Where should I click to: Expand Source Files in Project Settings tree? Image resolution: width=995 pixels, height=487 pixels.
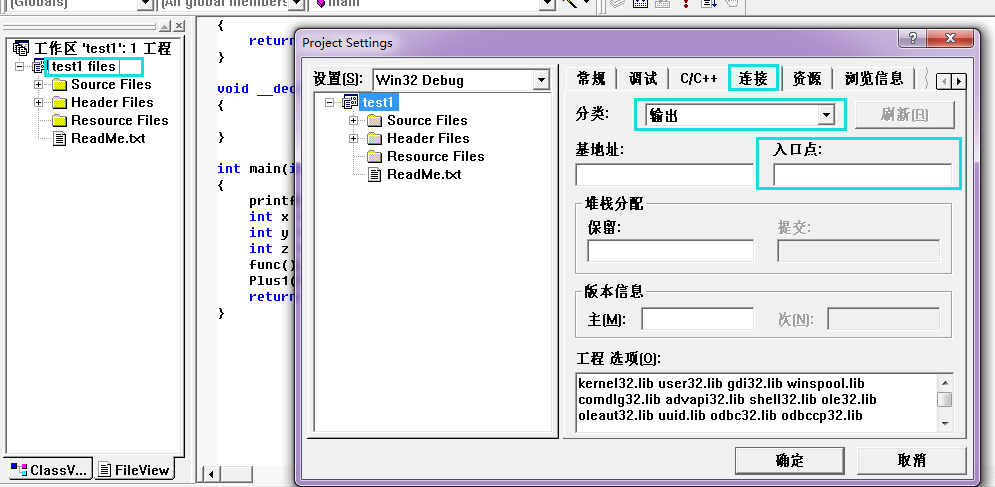point(353,121)
